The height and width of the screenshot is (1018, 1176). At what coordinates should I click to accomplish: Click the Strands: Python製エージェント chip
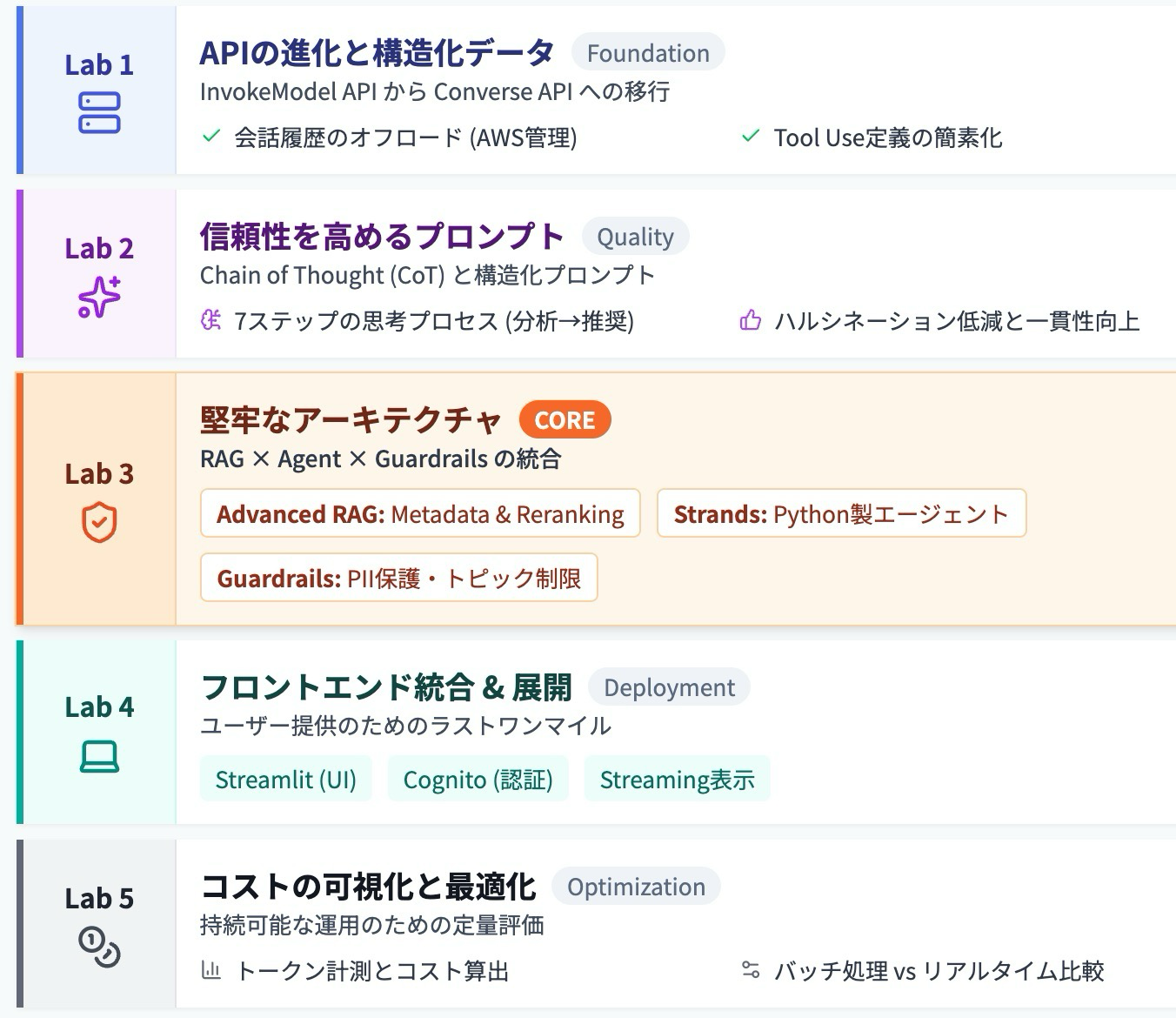click(x=841, y=513)
